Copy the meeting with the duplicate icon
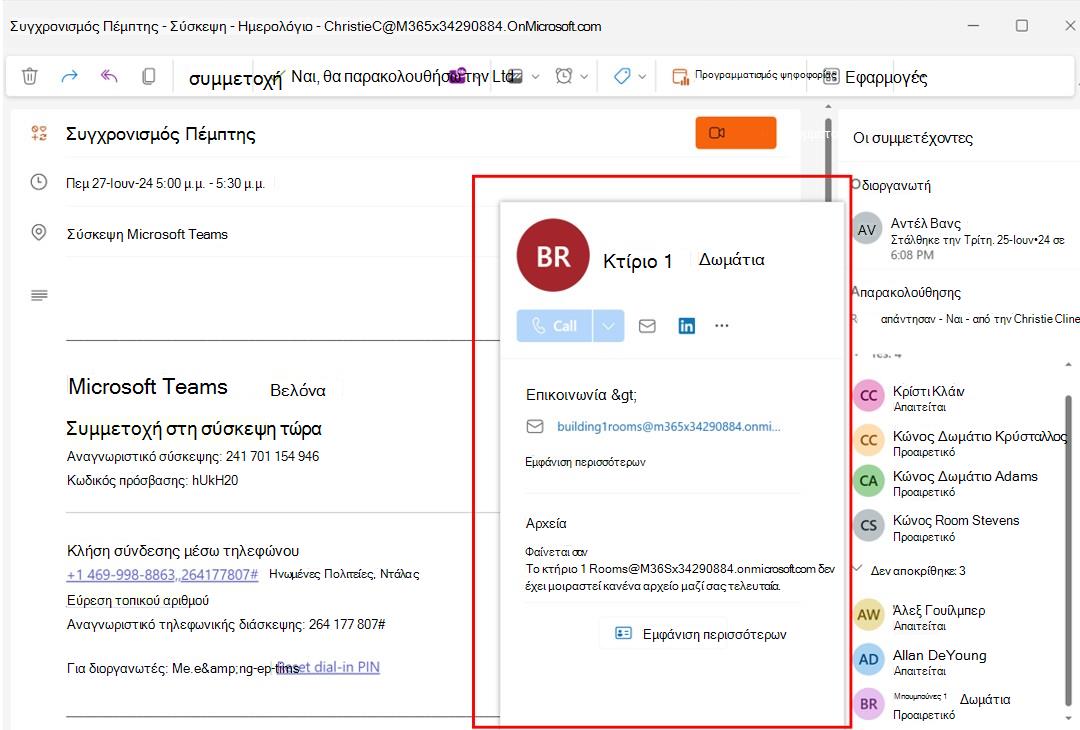Viewport: 1080px width, 730px height. tap(148, 76)
